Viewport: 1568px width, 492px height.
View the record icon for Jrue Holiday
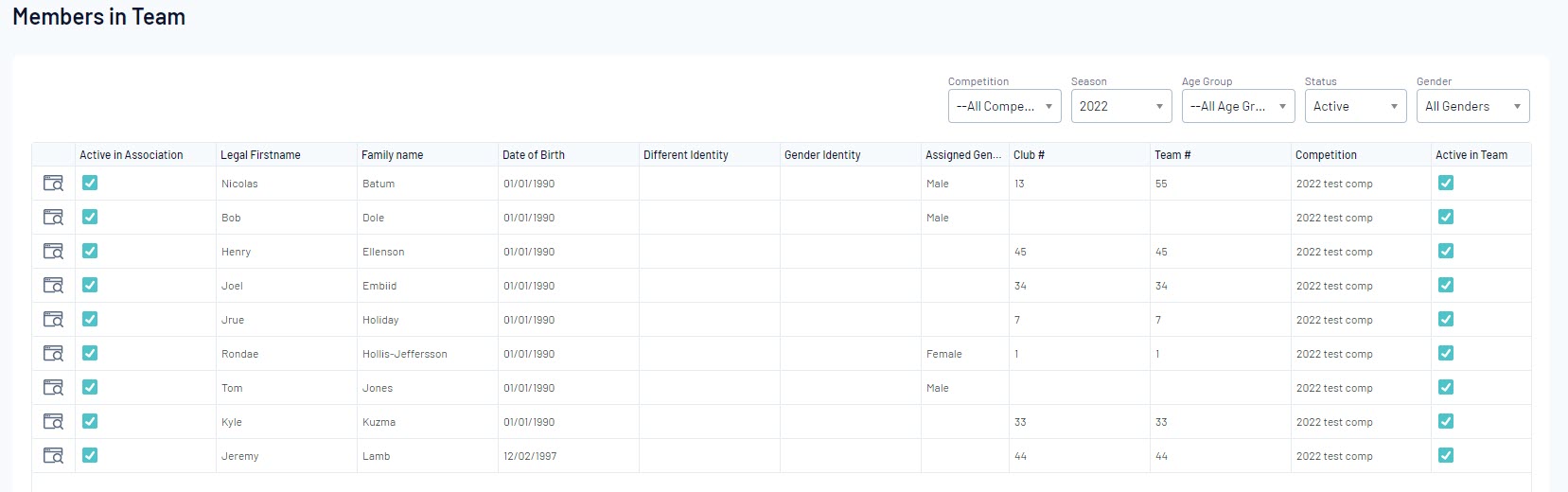click(x=53, y=320)
